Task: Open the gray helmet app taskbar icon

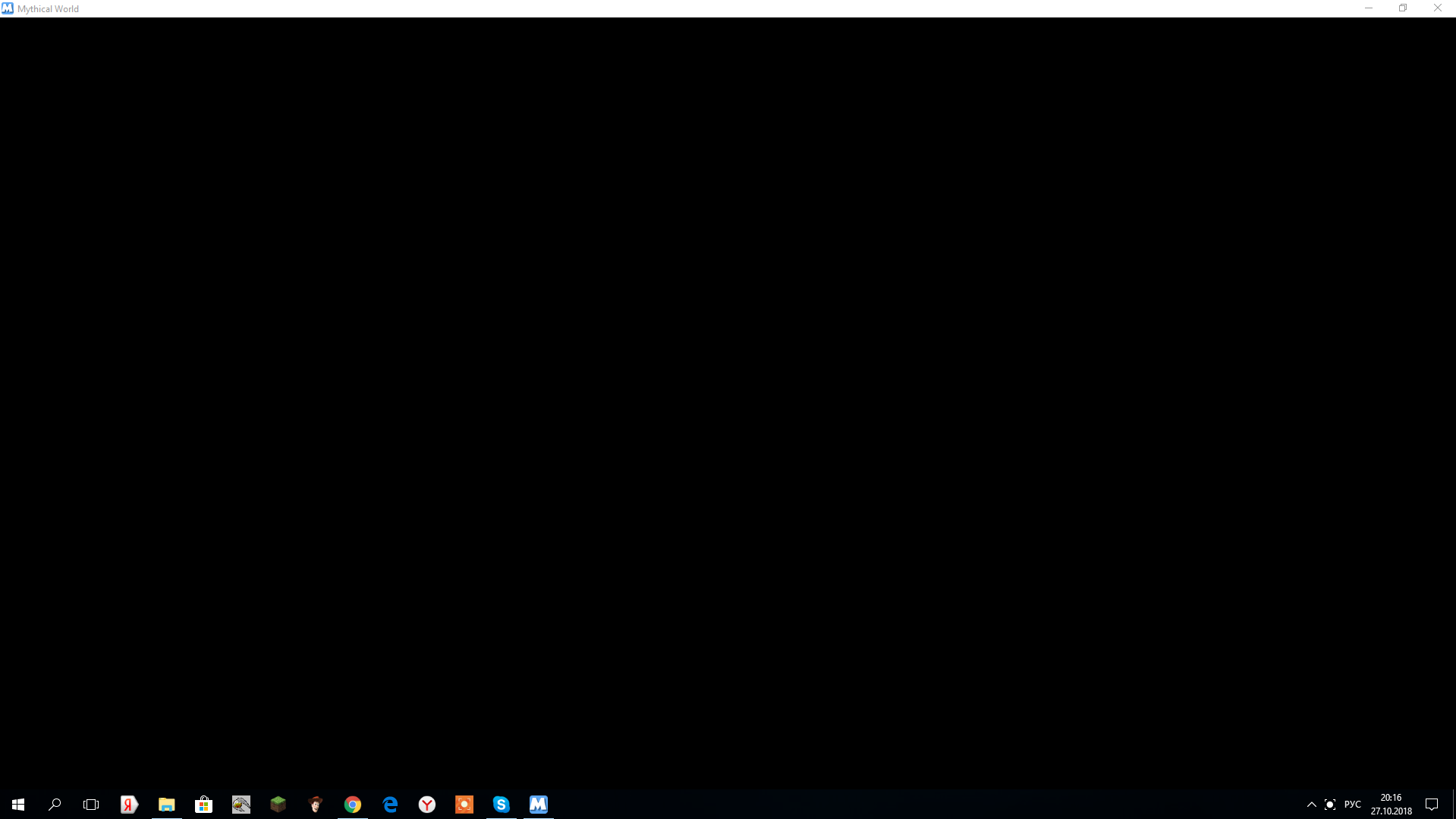Action: point(241,805)
